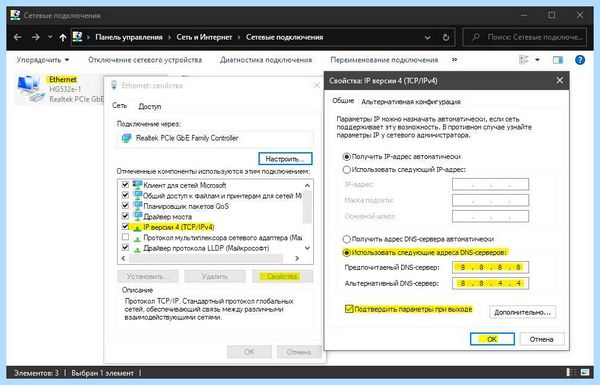
Task: Toggle IP версии 4 (TCP/IPv4) checkbox
Action: point(125,227)
